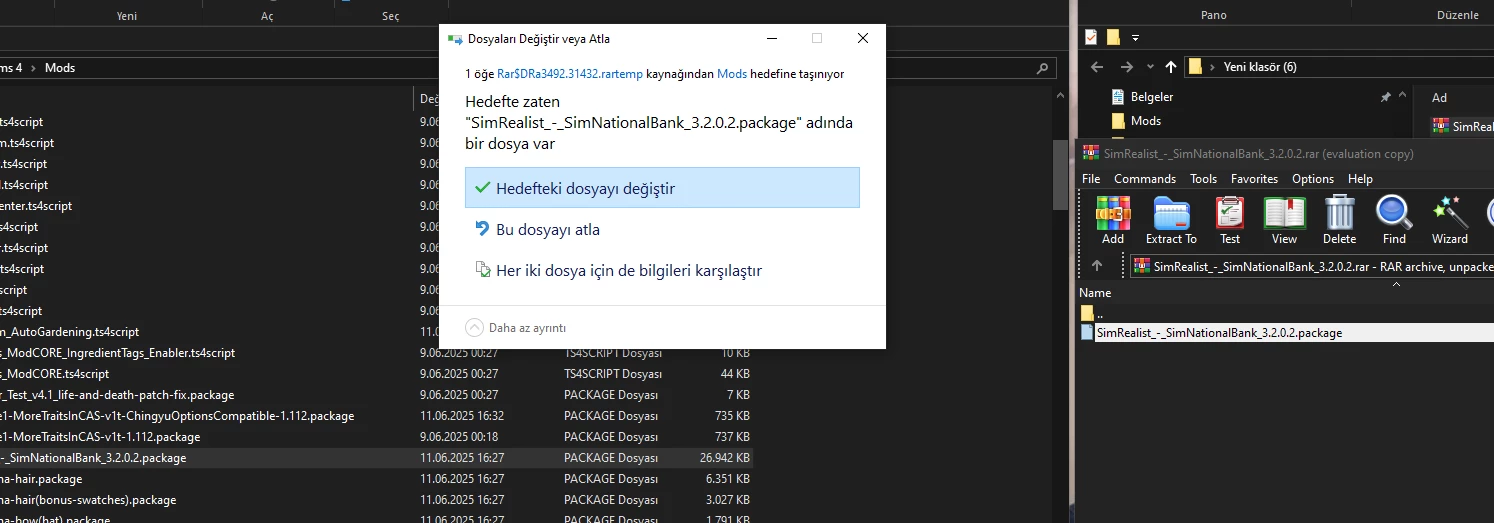1494x523 pixels.
Task: Select ModCORE_IngredientTags_Enabler.ts4script file
Action: tap(117, 353)
